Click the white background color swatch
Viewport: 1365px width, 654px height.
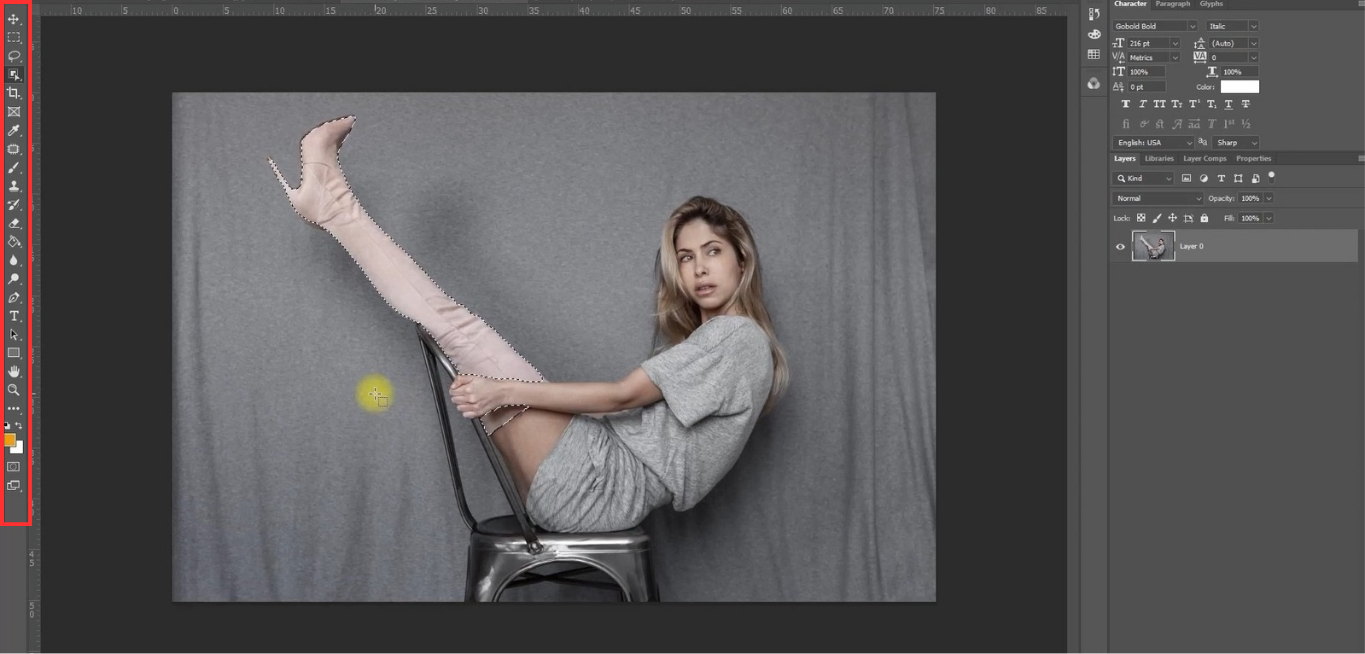(x=17, y=447)
